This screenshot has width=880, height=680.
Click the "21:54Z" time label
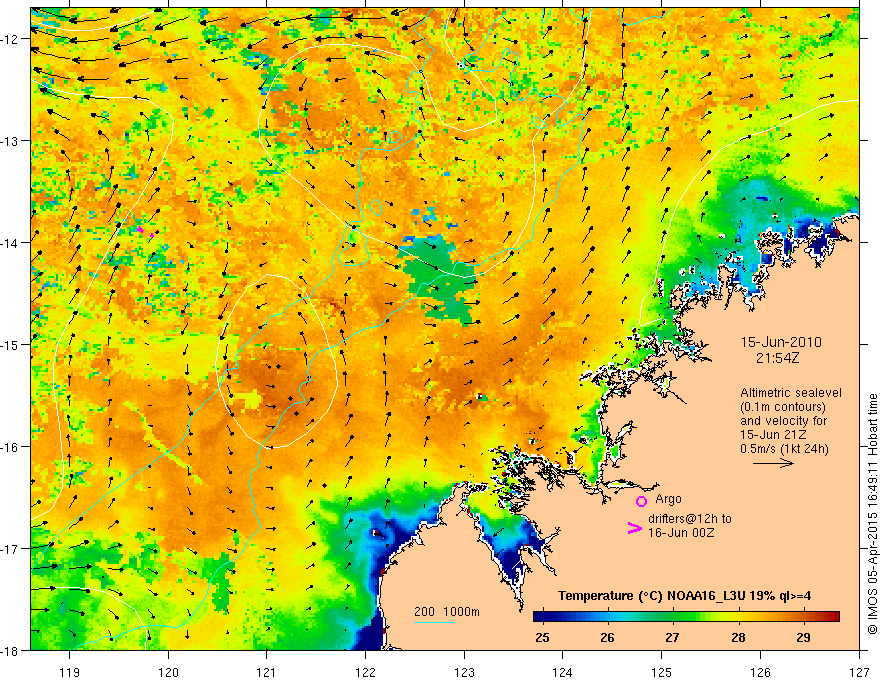coord(777,357)
